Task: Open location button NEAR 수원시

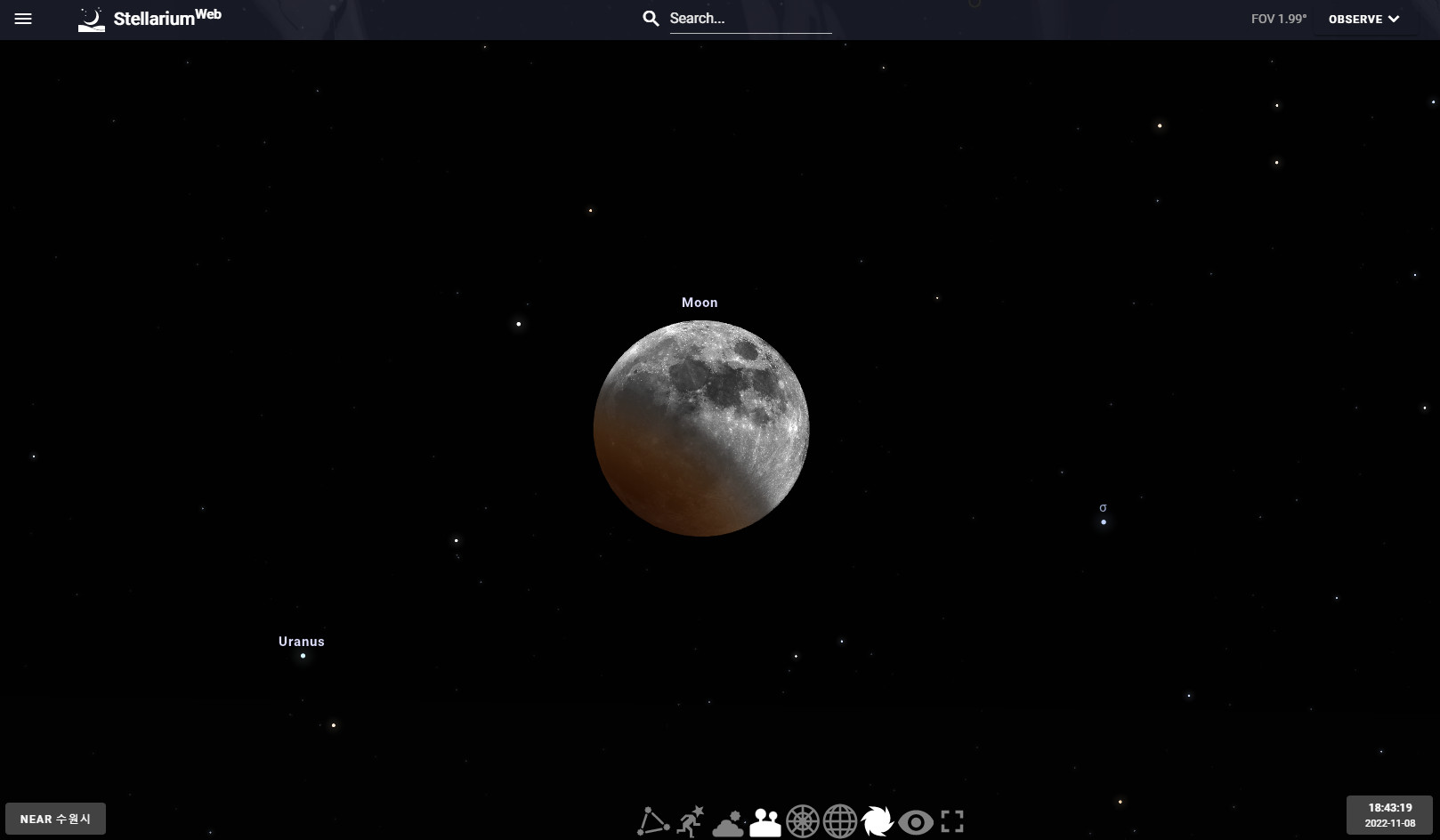Action: (56, 819)
